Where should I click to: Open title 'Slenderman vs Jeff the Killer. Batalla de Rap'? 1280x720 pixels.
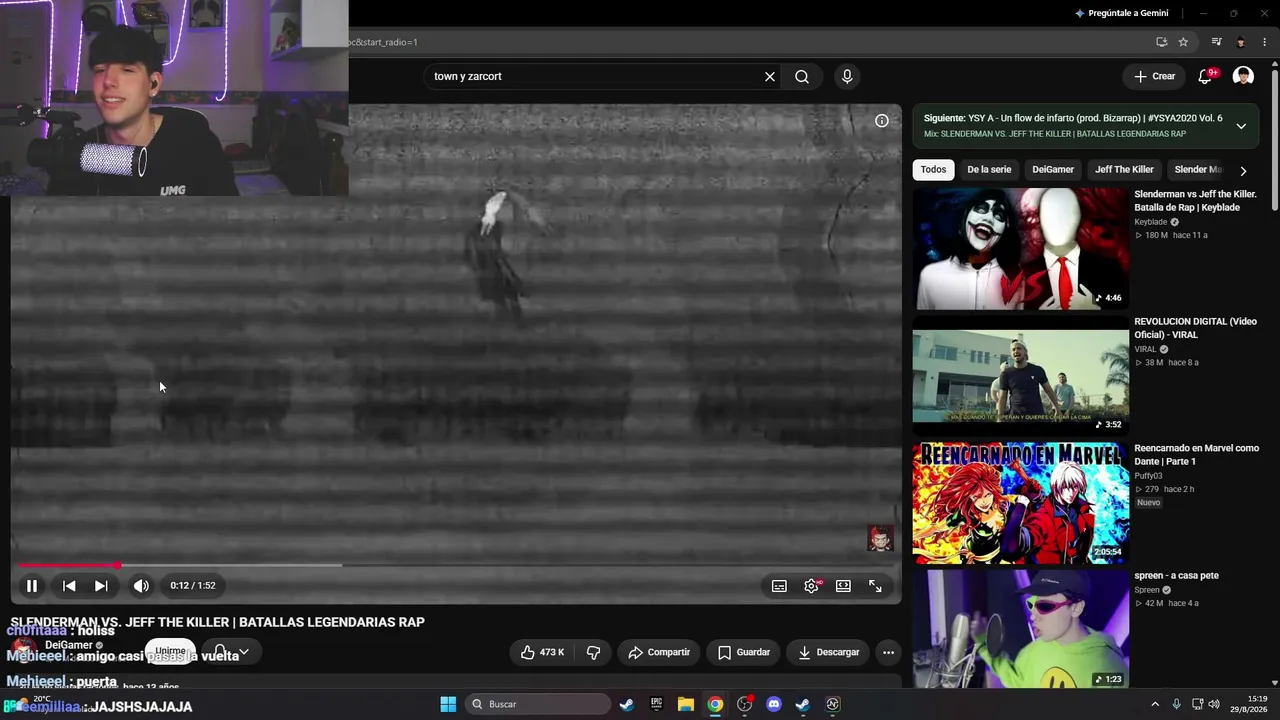pyautogui.click(x=1195, y=201)
